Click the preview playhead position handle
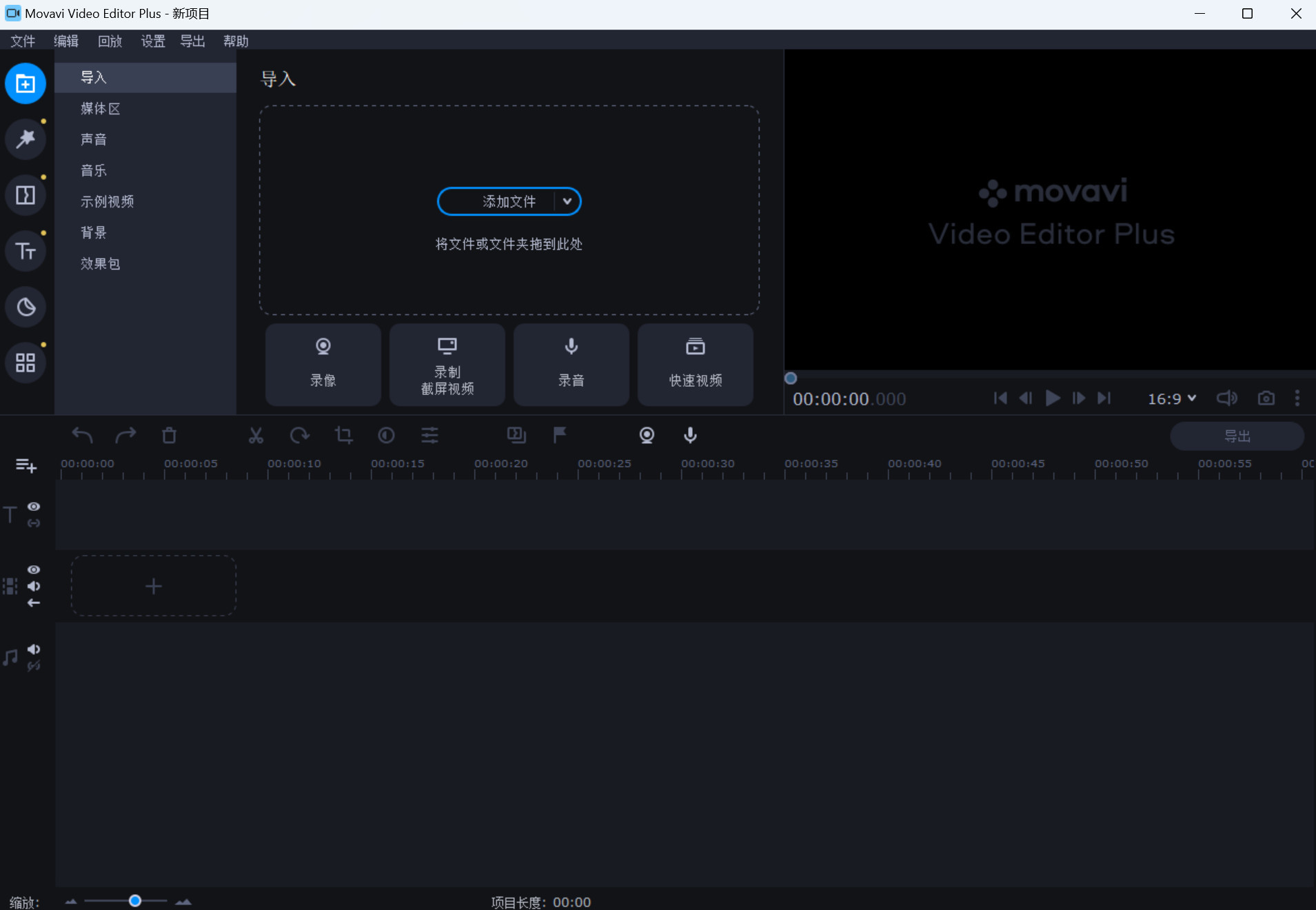 click(791, 378)
